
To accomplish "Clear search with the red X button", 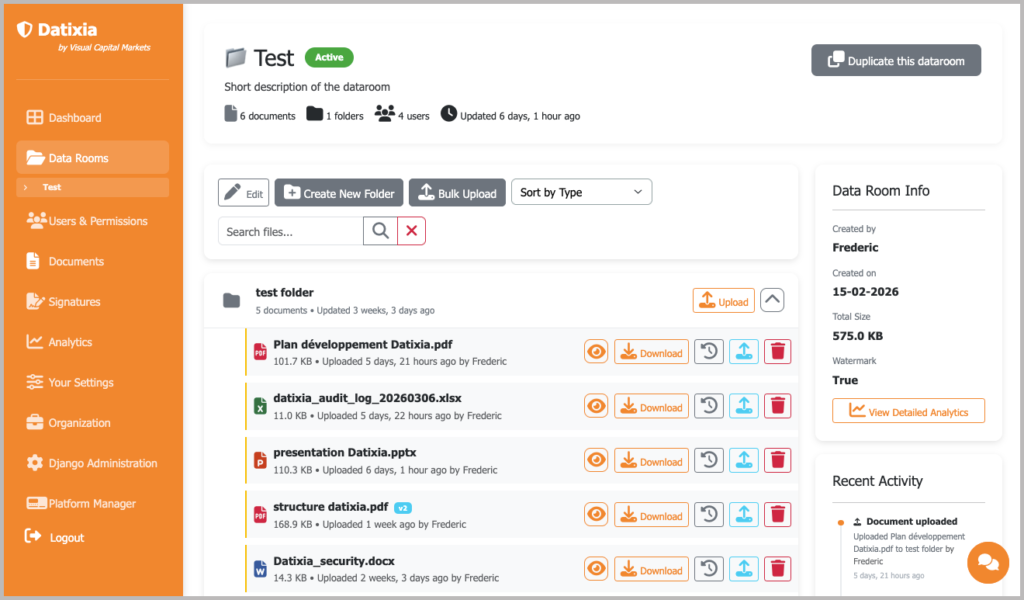I will point(411,231).
